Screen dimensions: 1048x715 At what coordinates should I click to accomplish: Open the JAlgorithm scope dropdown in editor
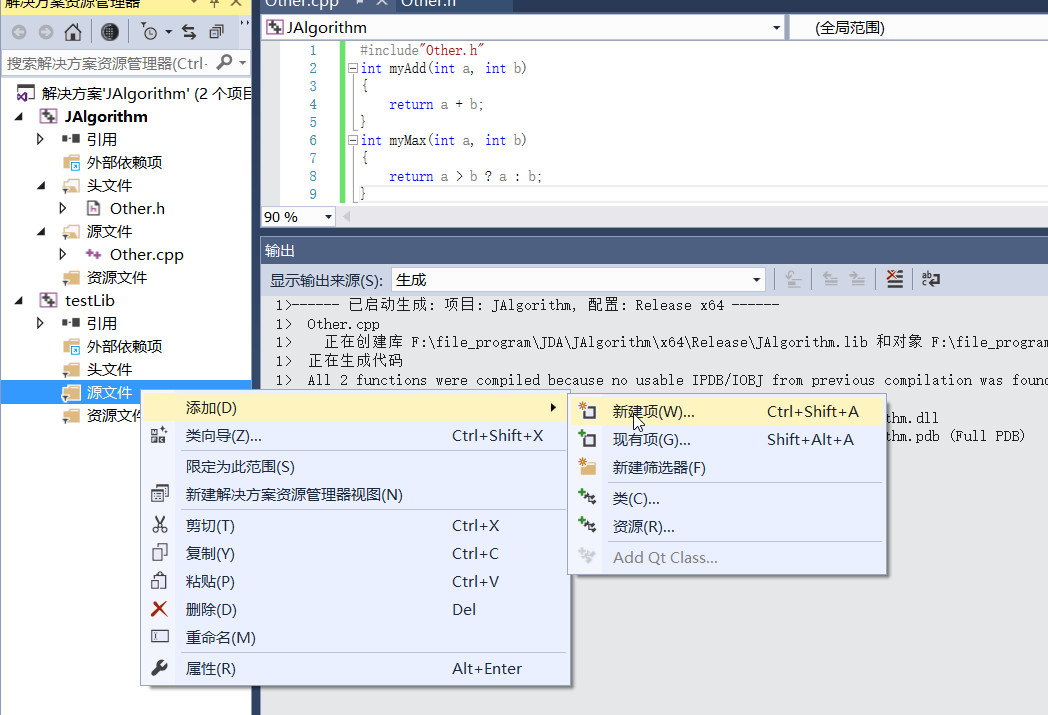776,28
